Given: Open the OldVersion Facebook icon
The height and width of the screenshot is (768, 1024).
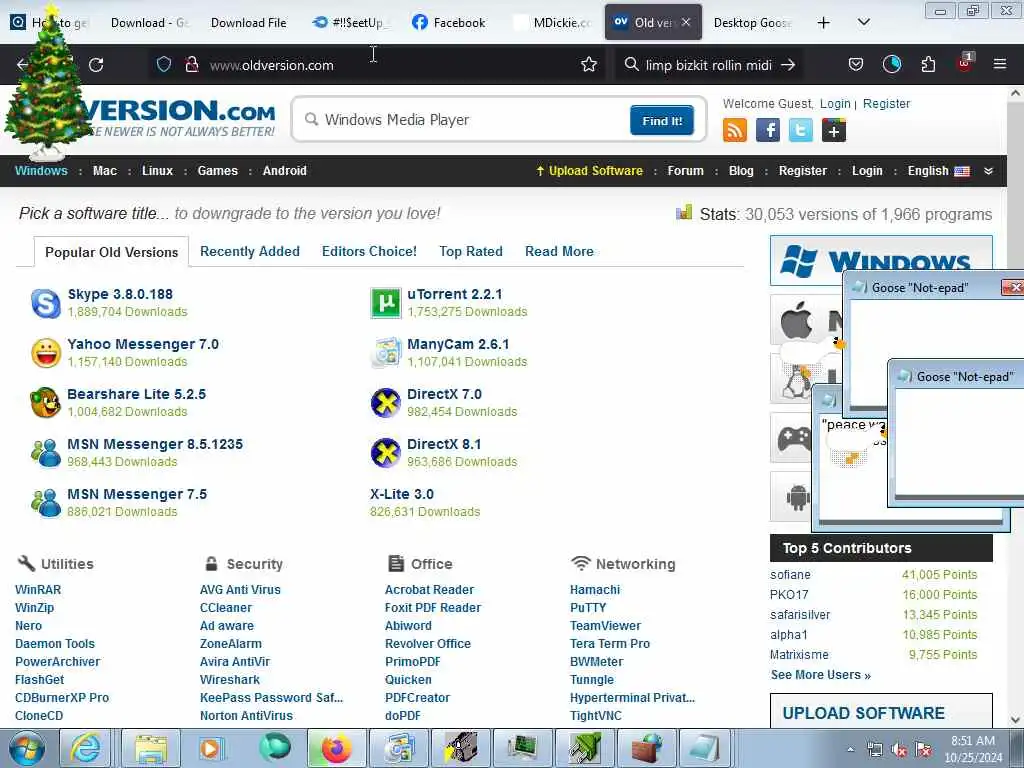Looking at the screenshot, I should click(x=768, y=130).
